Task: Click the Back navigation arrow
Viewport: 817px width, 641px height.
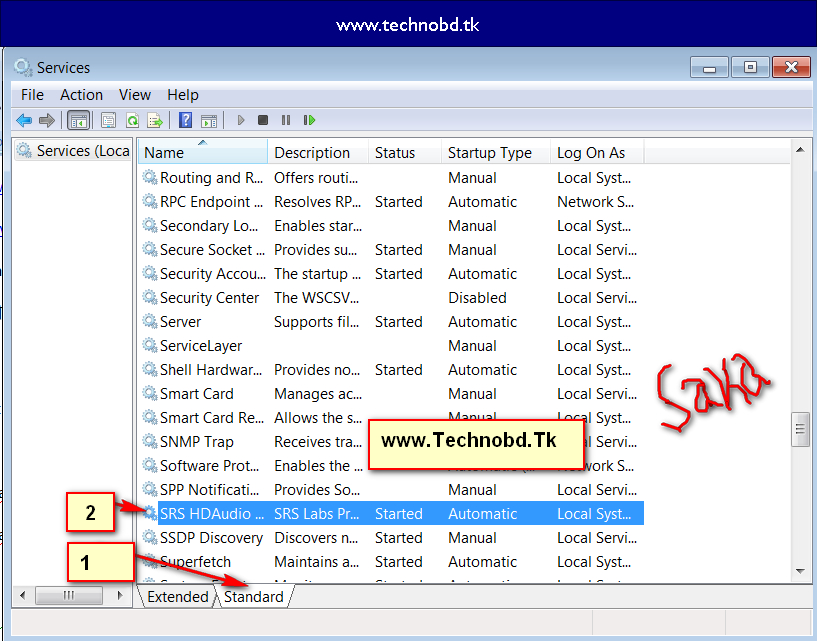Action: (23, 120)
